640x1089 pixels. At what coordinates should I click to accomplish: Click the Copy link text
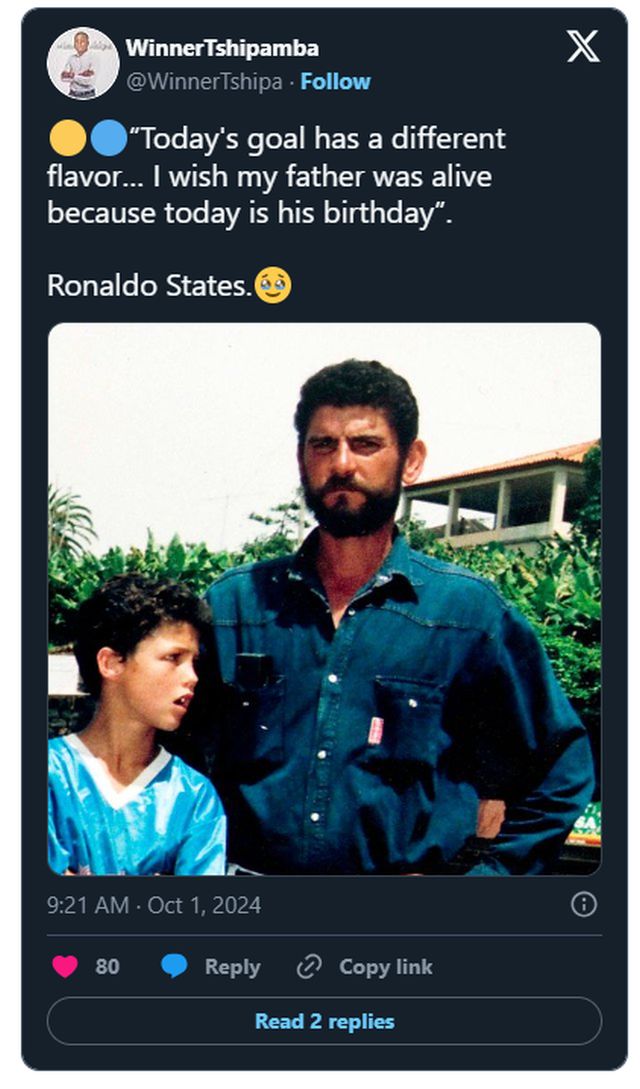(386, 966)
